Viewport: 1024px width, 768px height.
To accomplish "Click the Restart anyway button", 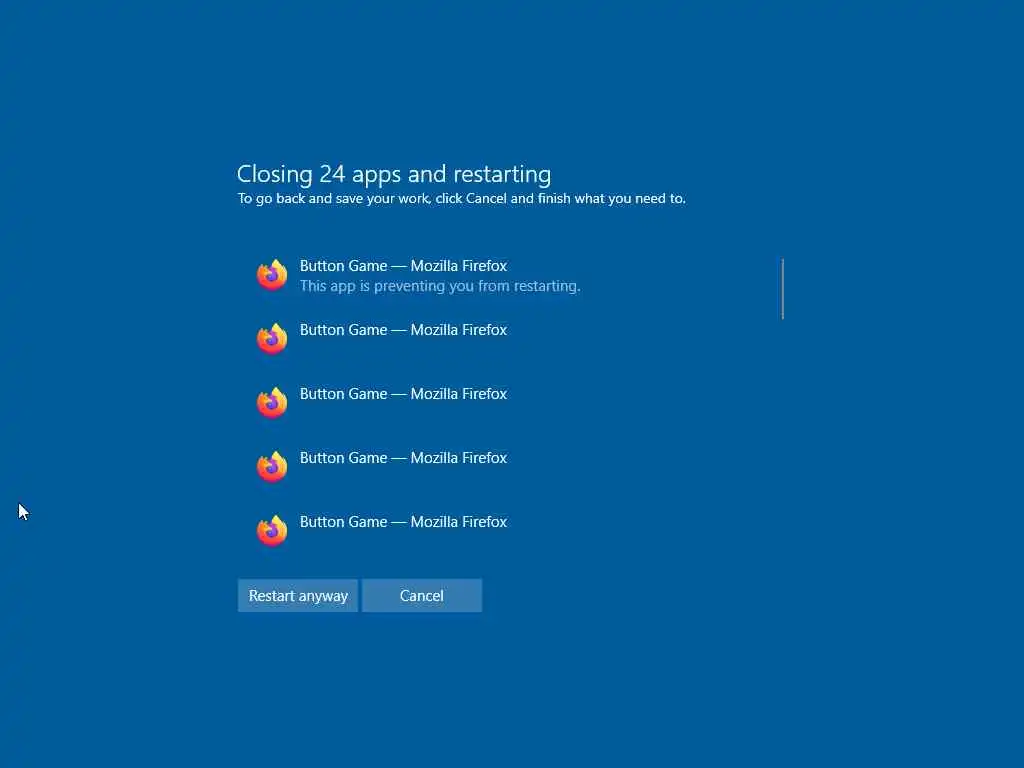I will coord(298,596).
